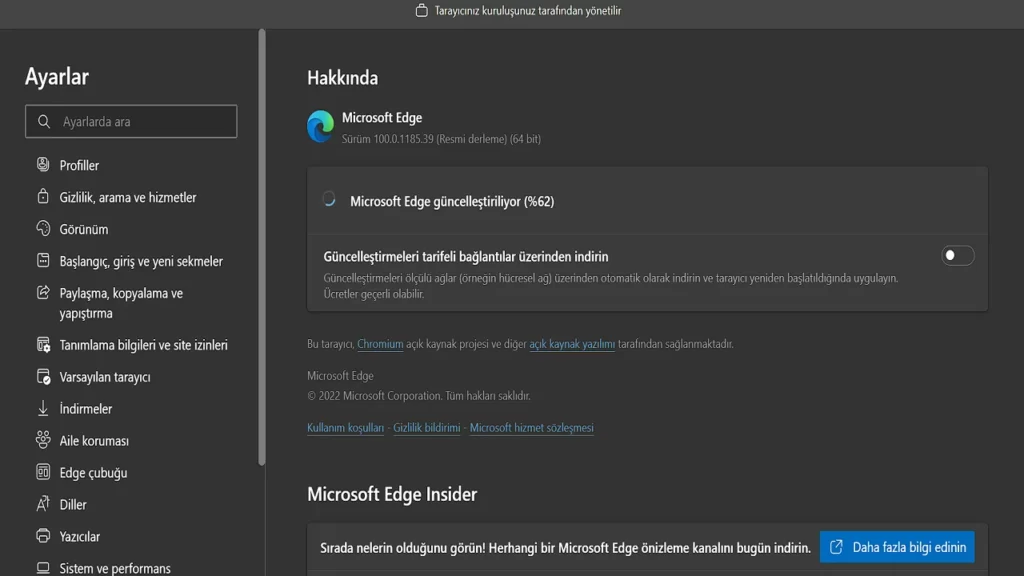Click the lock icon beside Gizlilik, arama ve hizmetler

[43, 197]
